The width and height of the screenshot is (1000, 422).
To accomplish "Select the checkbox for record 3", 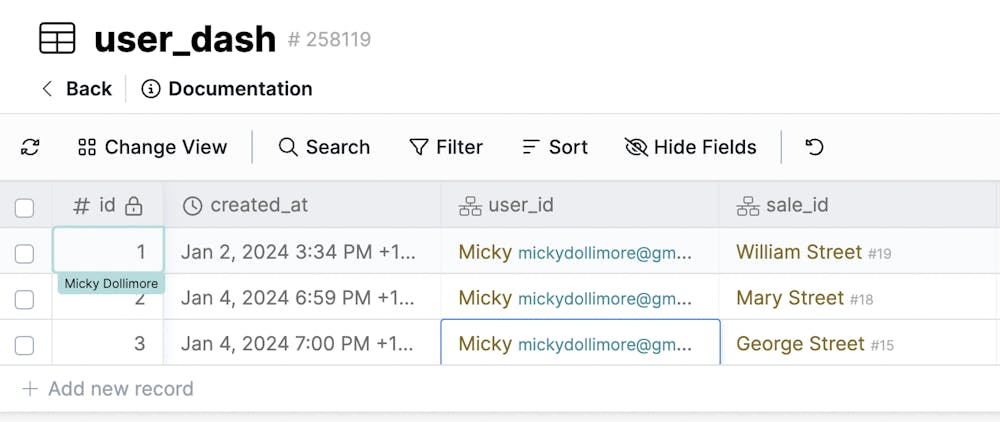I will [25, 345].
